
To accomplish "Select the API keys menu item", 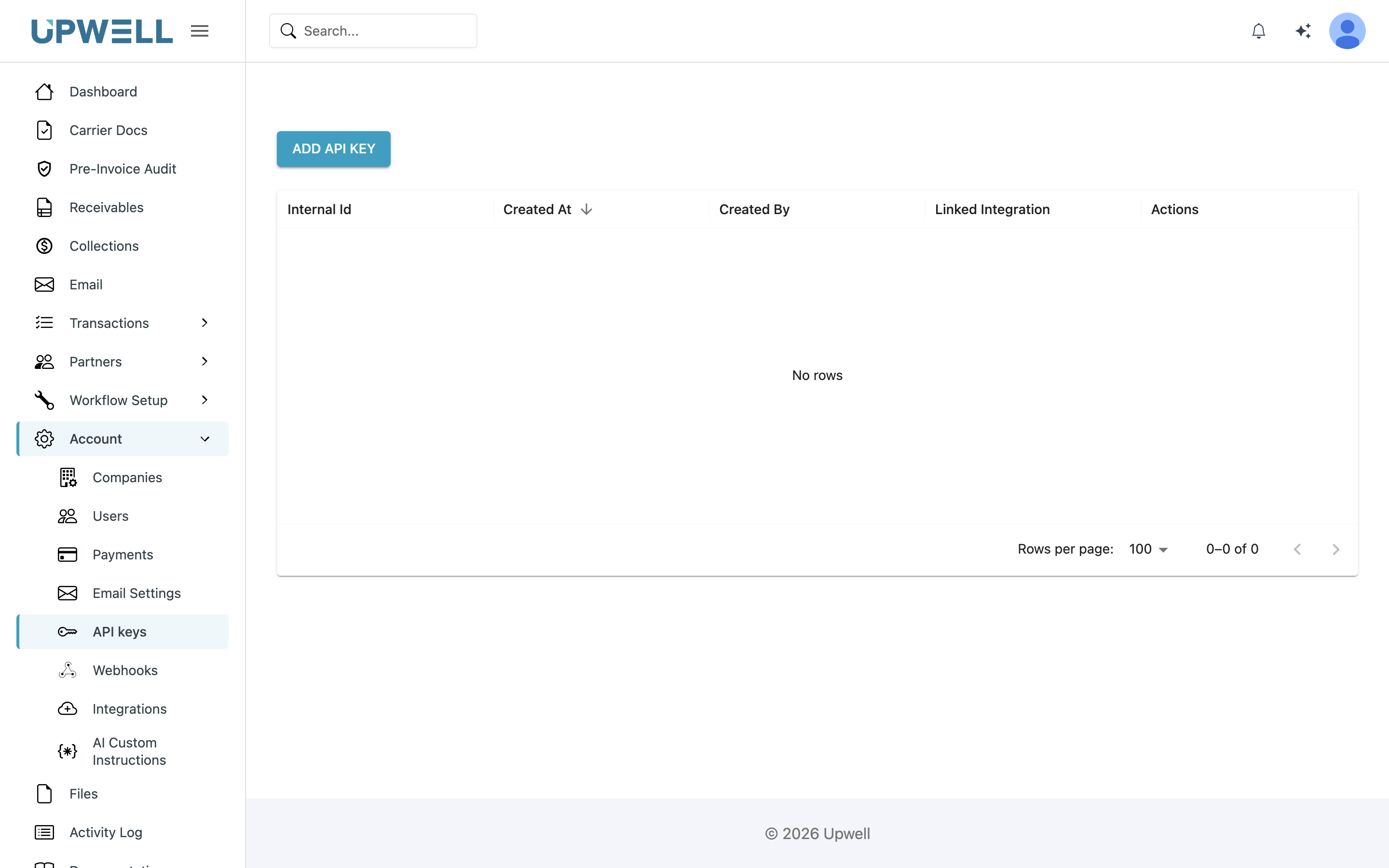I will coord(123,632).
